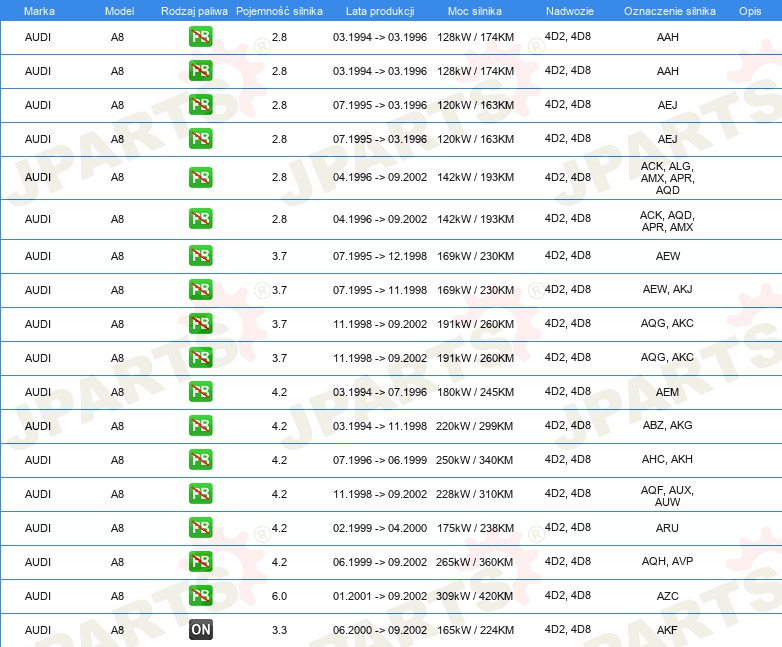Image resolution: width=782 pixels, height=647 pixels.
Task: Select the engine code AEM
Action: 667,392
